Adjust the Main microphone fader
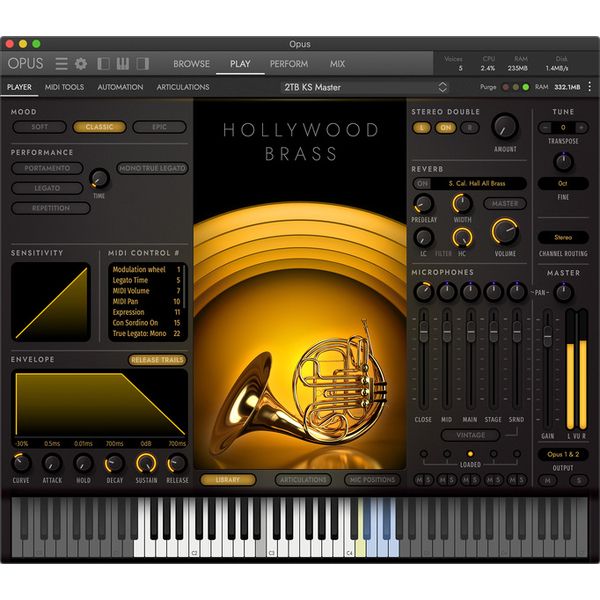600x600 pixels. (x=470, y=331)
